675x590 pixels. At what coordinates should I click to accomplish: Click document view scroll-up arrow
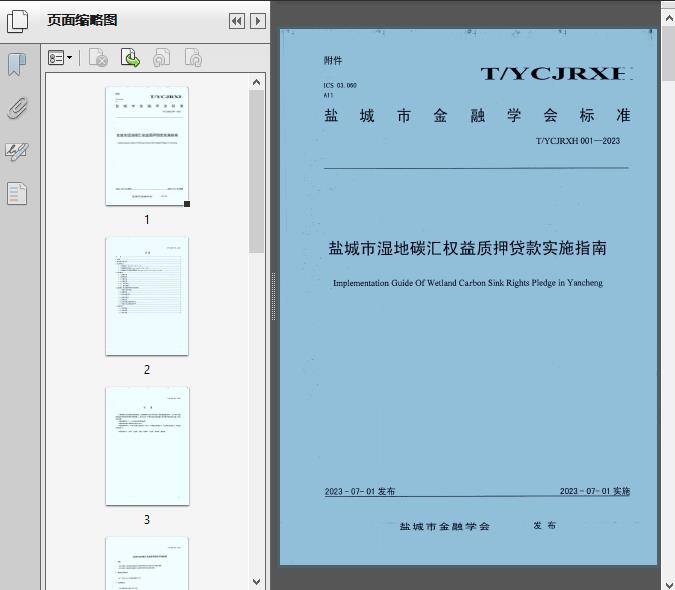click(x=669, y=19)
